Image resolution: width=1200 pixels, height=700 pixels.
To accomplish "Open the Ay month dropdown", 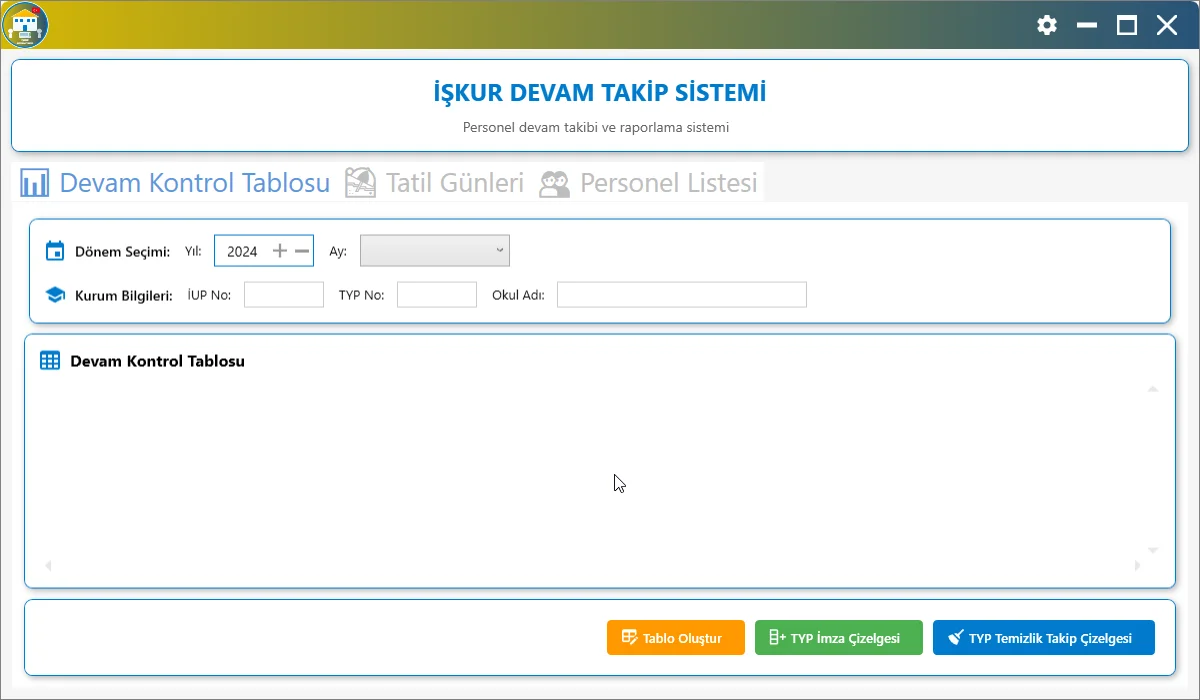I will click(435, 251).
